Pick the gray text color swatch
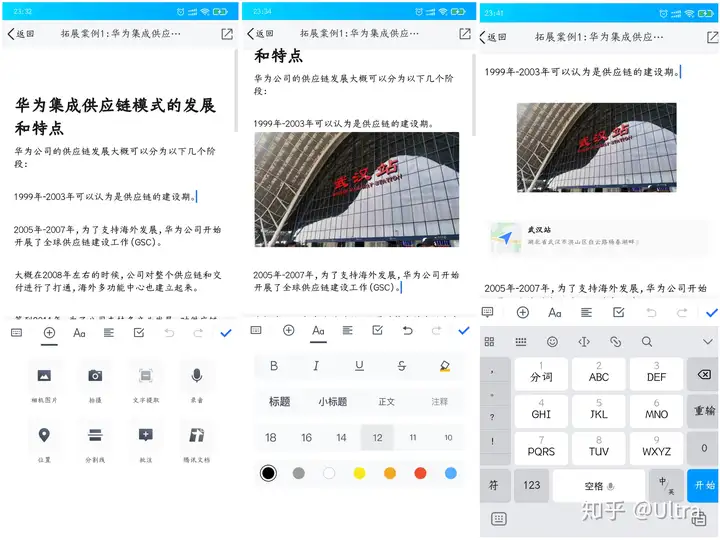720x540 pixels. (x=298, y=473)
